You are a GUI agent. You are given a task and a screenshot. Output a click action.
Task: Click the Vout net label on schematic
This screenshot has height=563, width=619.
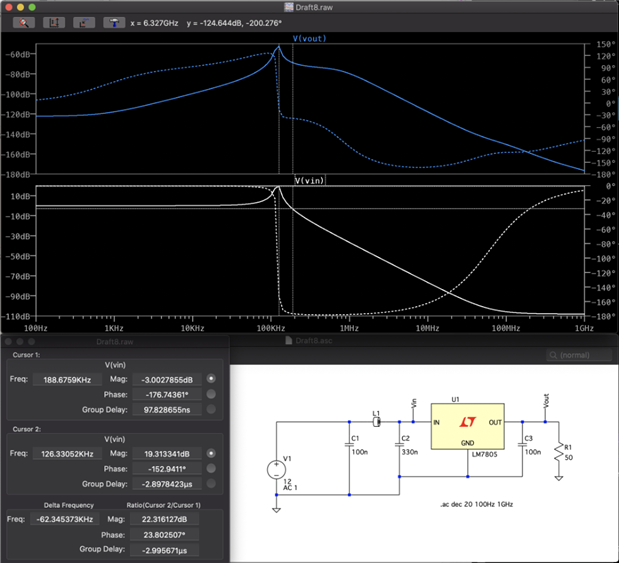point(545,399)
